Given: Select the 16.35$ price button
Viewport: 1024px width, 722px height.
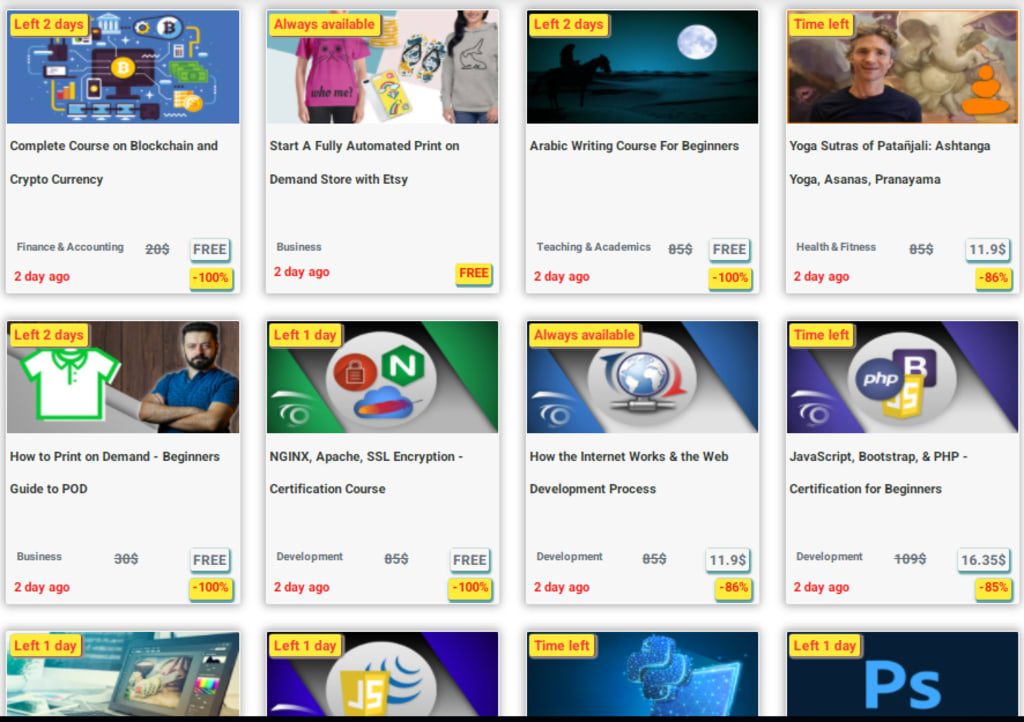Looking at the screenshot, I should (x=983, y=560).
